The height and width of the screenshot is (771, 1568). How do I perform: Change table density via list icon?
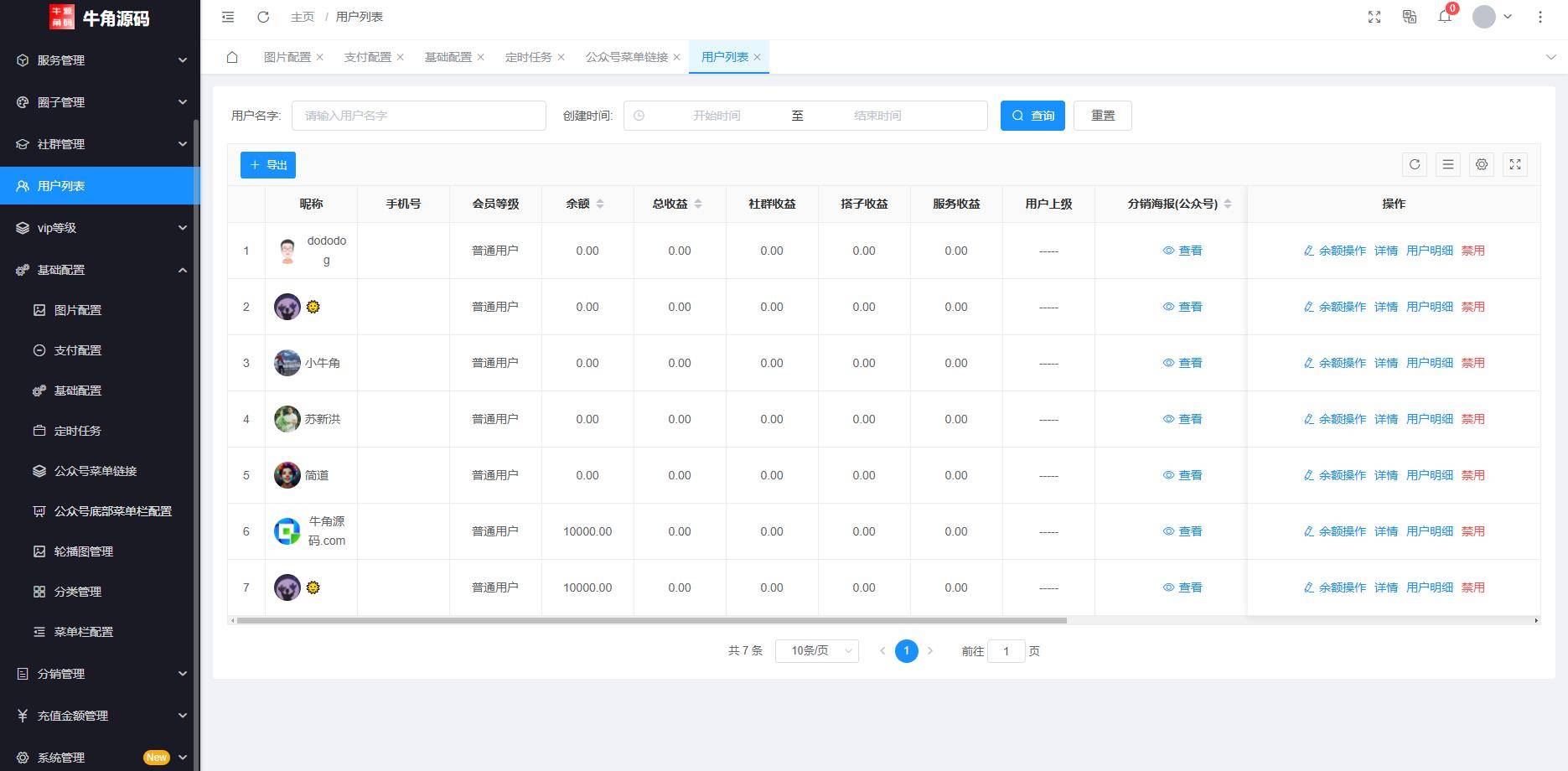coord(1448,165)
